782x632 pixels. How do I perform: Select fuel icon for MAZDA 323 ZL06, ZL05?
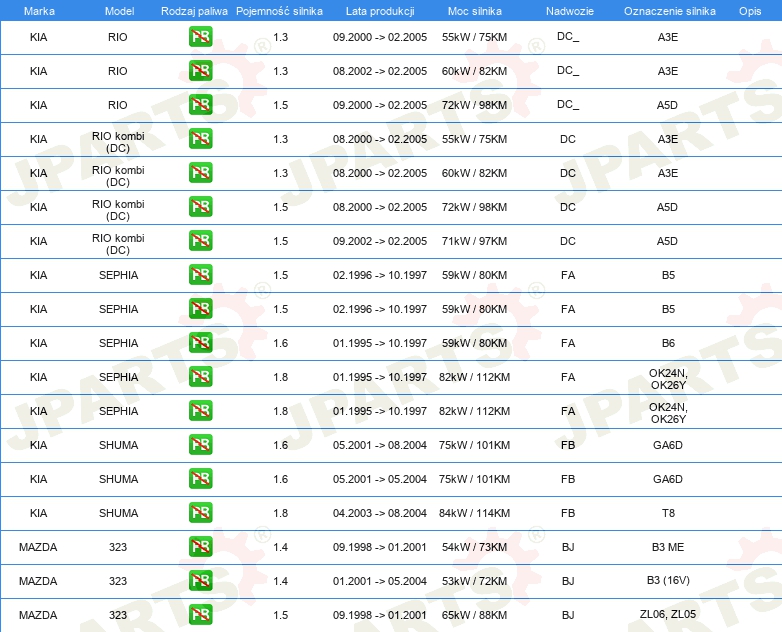(x=200, y=615)
